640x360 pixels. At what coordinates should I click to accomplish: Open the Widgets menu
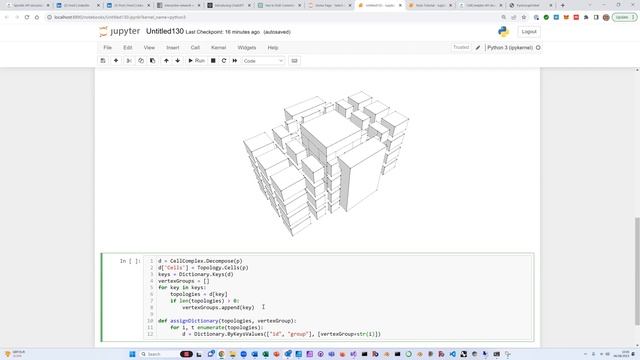[247, 48]
